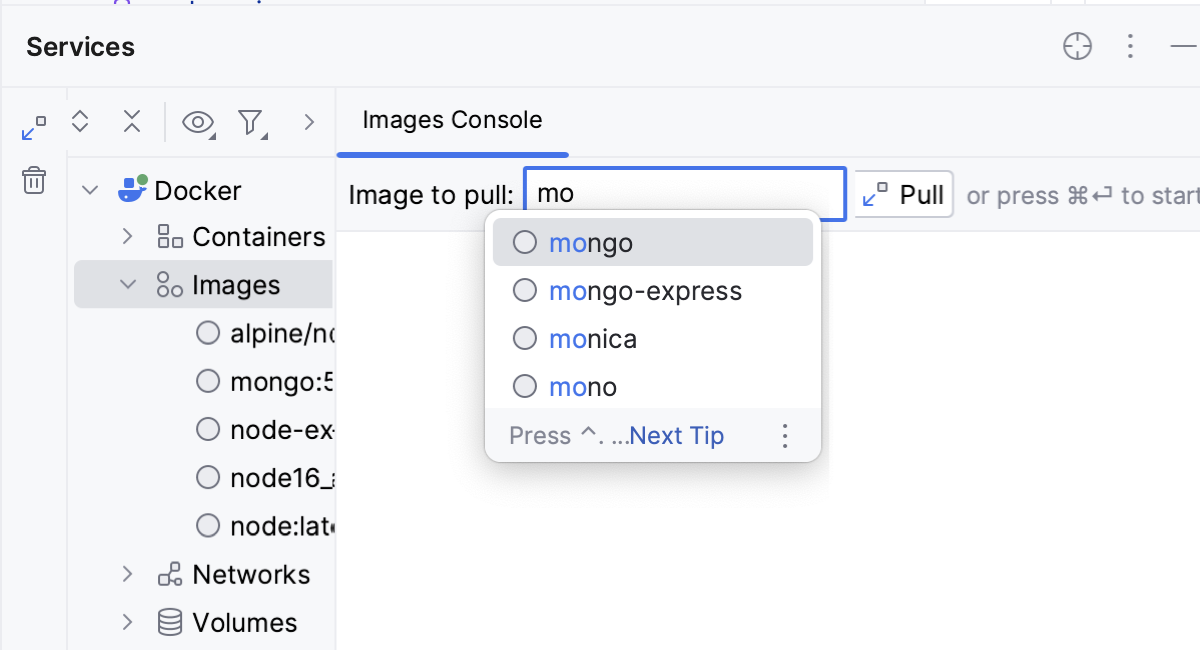1200x650 pixels.
Task: Click the Collapse All icon in Services toolbar
Action: [x=132, y=121]
